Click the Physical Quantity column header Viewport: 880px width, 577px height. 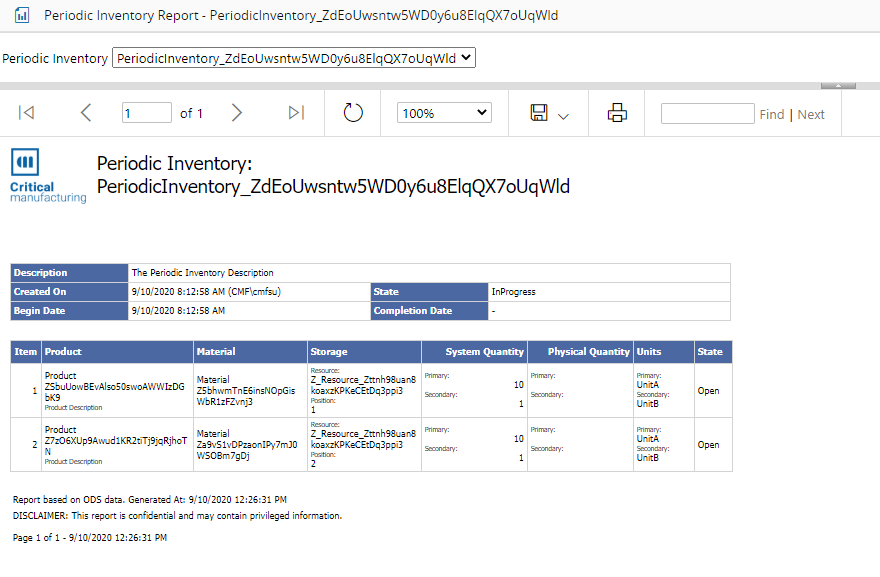coord(588,352)
